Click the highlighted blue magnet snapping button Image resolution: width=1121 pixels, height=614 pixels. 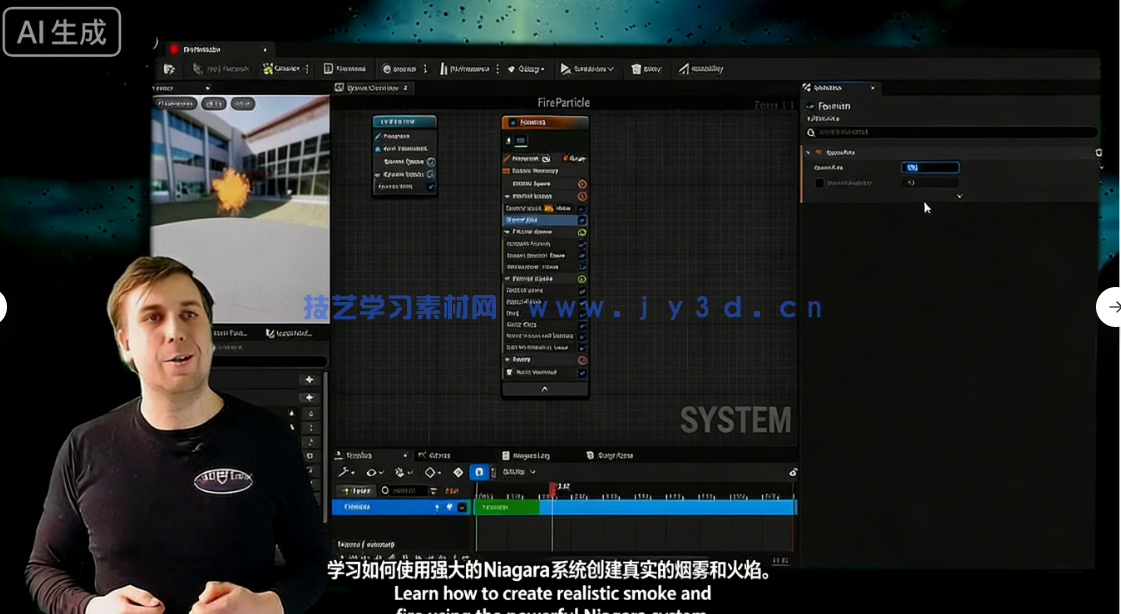[x=479, y=472]
